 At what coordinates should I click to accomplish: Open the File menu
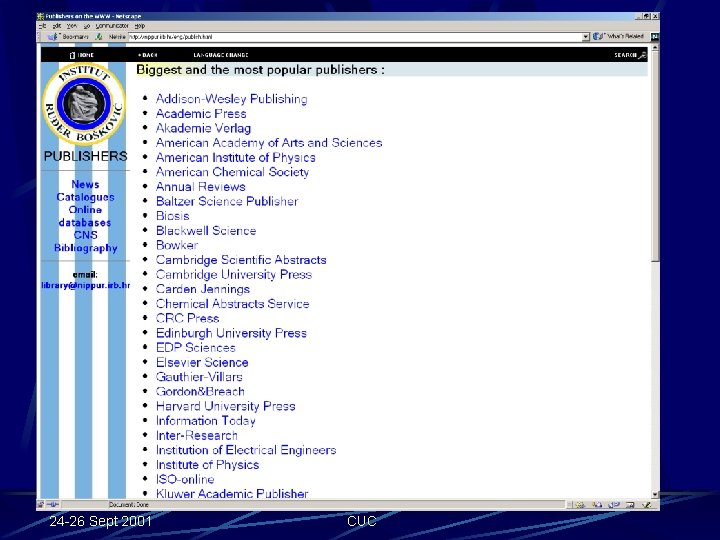pyautogui.click(x=42, y=26)
